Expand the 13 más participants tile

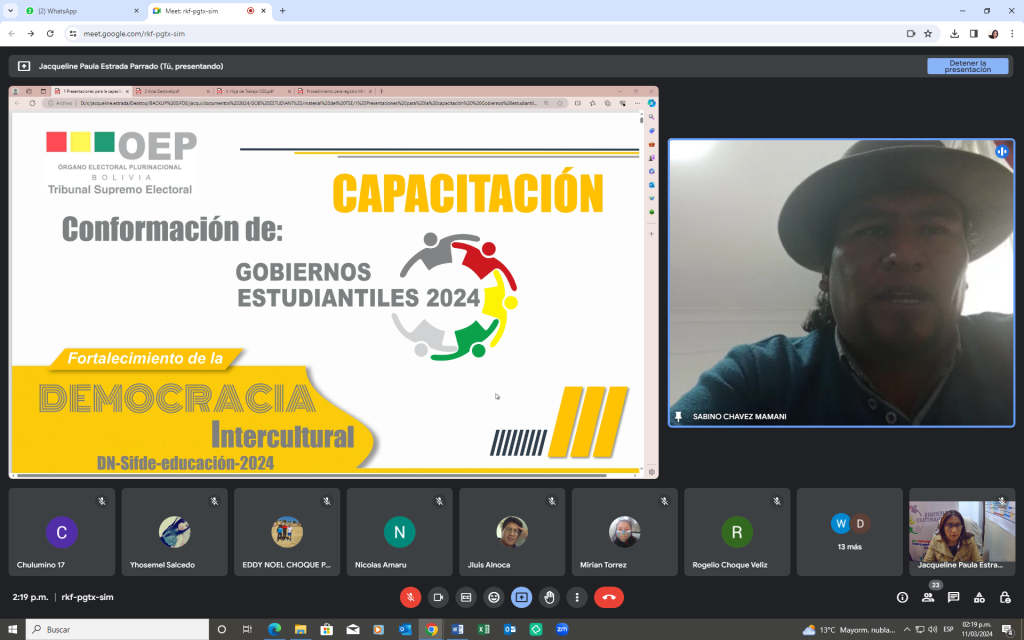pos(850,532)
